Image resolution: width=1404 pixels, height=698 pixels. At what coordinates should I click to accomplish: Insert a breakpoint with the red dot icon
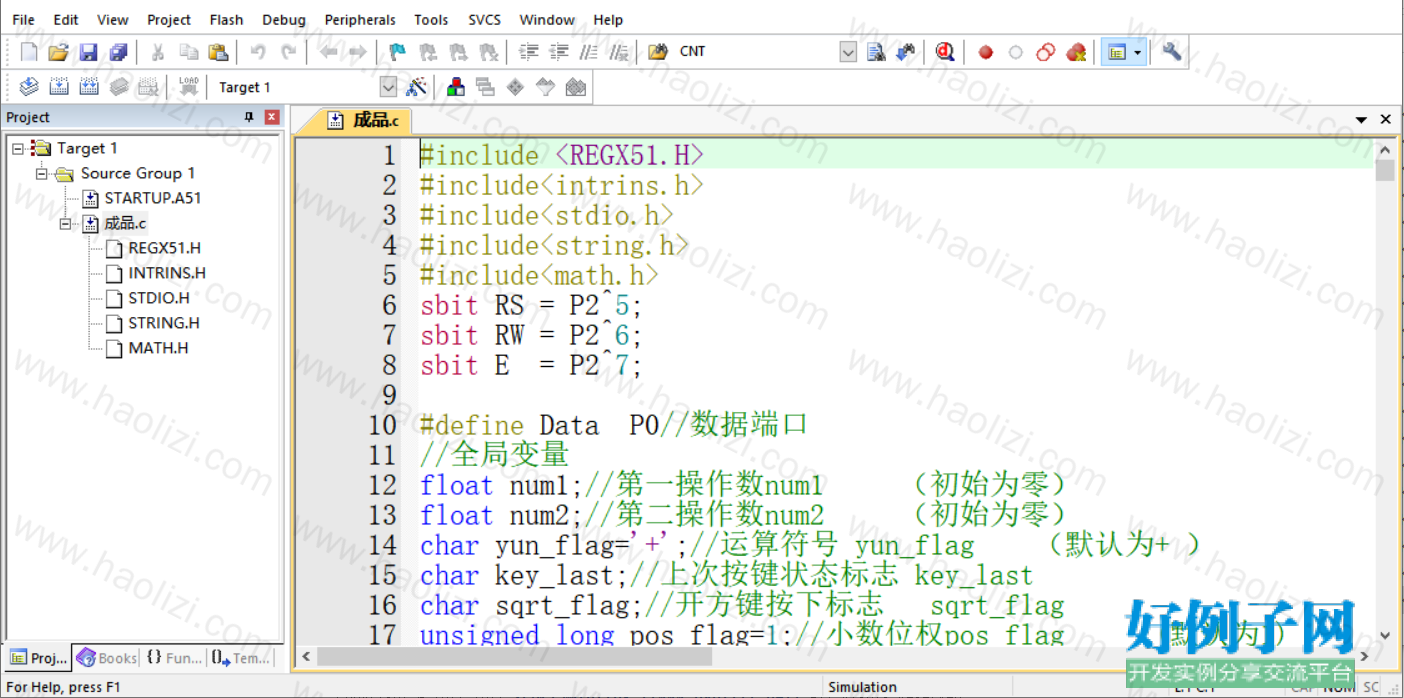pos(986,52)
